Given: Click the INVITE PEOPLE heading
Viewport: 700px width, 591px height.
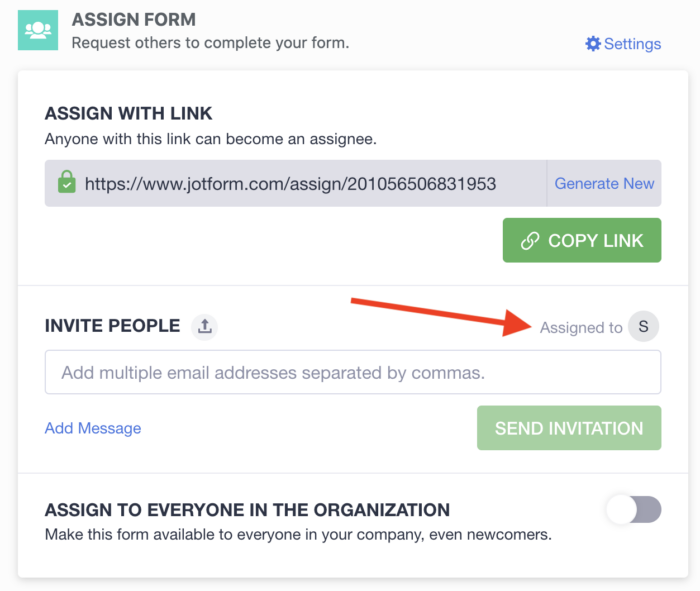Looking at the screenshot, I should tap(112, 326).
